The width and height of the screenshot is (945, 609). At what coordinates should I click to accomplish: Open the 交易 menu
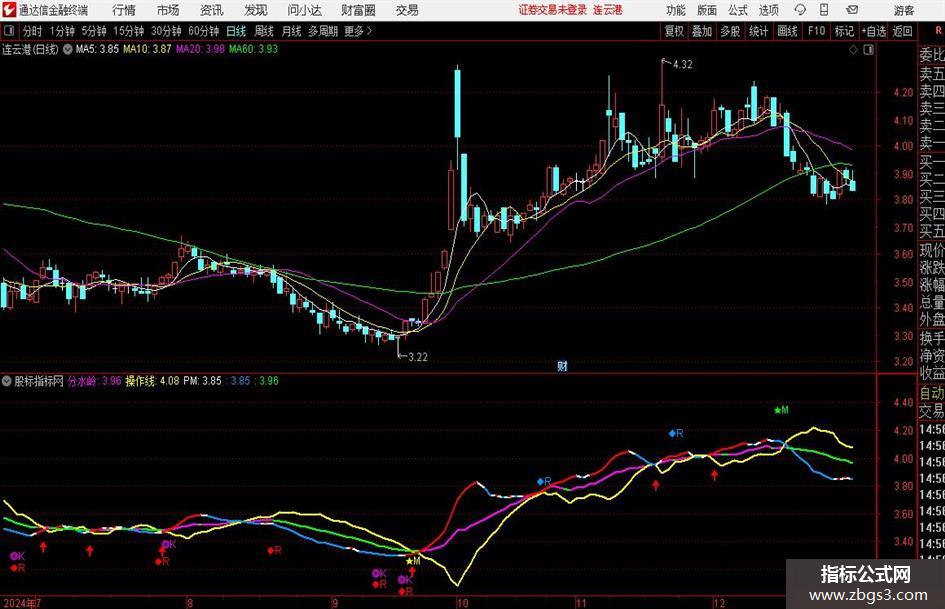click(x=407, y=10)
